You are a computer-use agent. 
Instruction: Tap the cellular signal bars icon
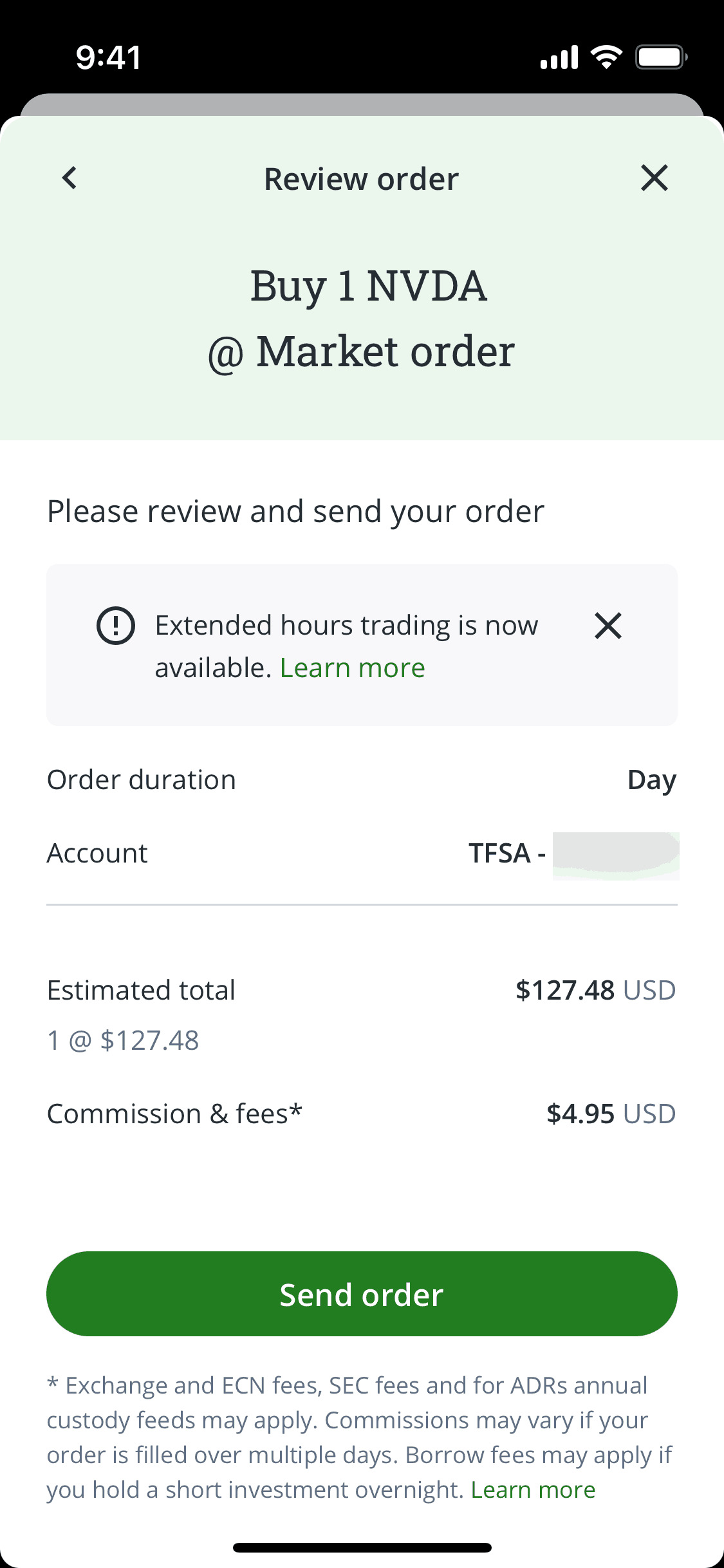559,57
